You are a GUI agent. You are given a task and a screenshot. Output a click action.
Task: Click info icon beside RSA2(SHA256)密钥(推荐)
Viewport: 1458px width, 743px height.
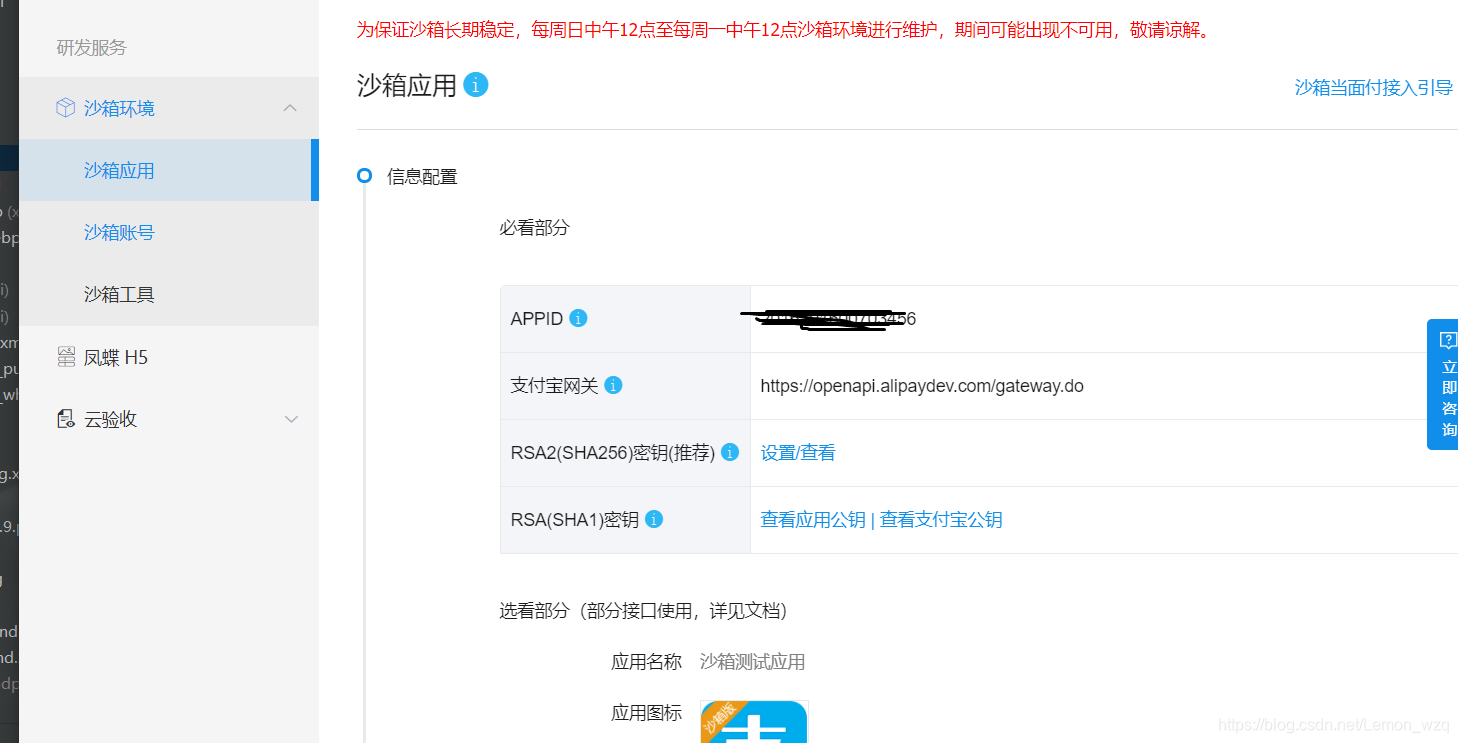pos(730,452)
